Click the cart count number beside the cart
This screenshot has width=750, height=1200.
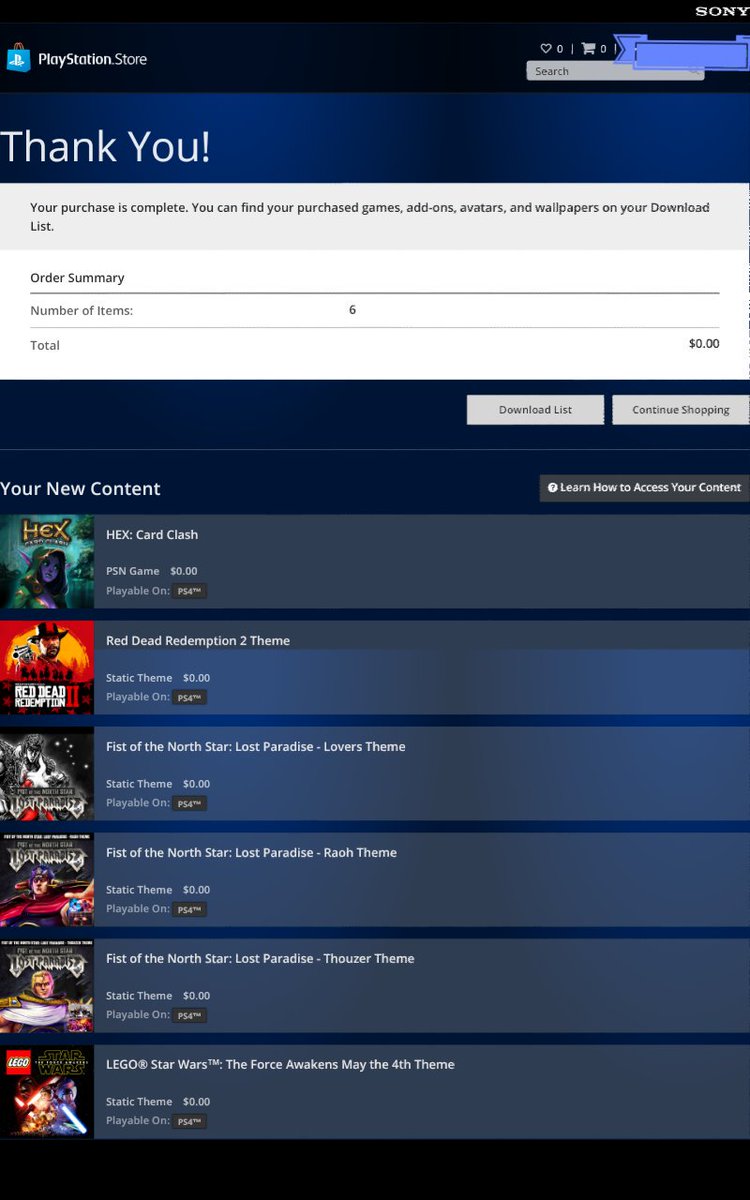pyautogui.click(x=603, y=48)
